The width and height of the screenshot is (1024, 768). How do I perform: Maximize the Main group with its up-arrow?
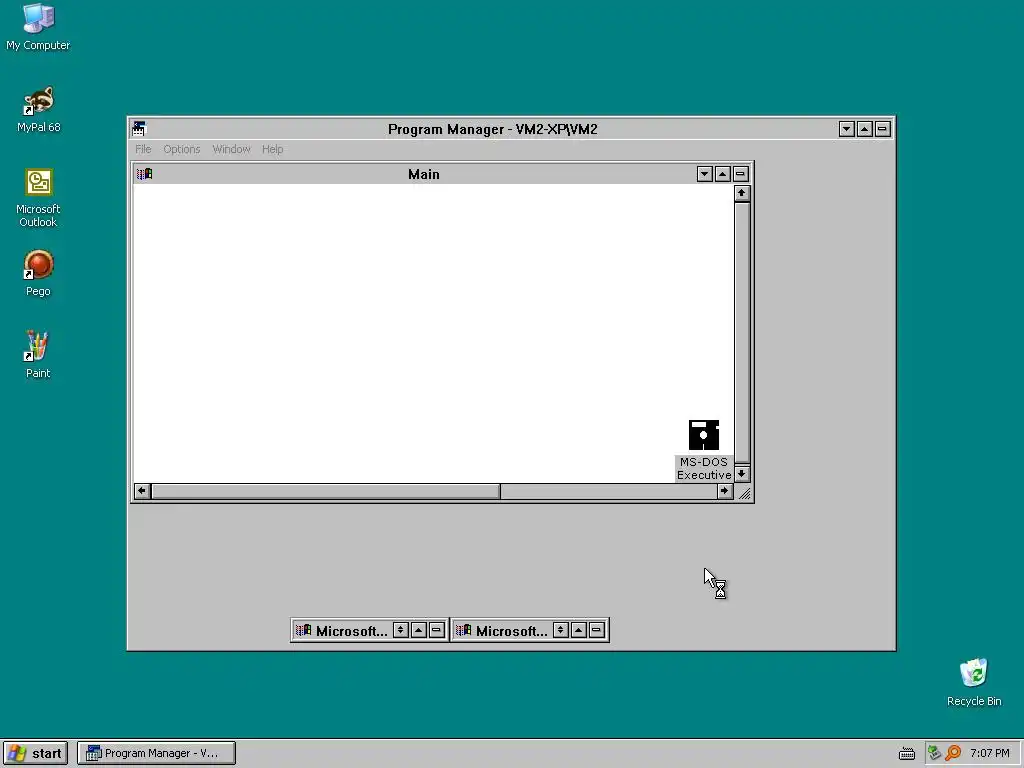coord(722,174)
